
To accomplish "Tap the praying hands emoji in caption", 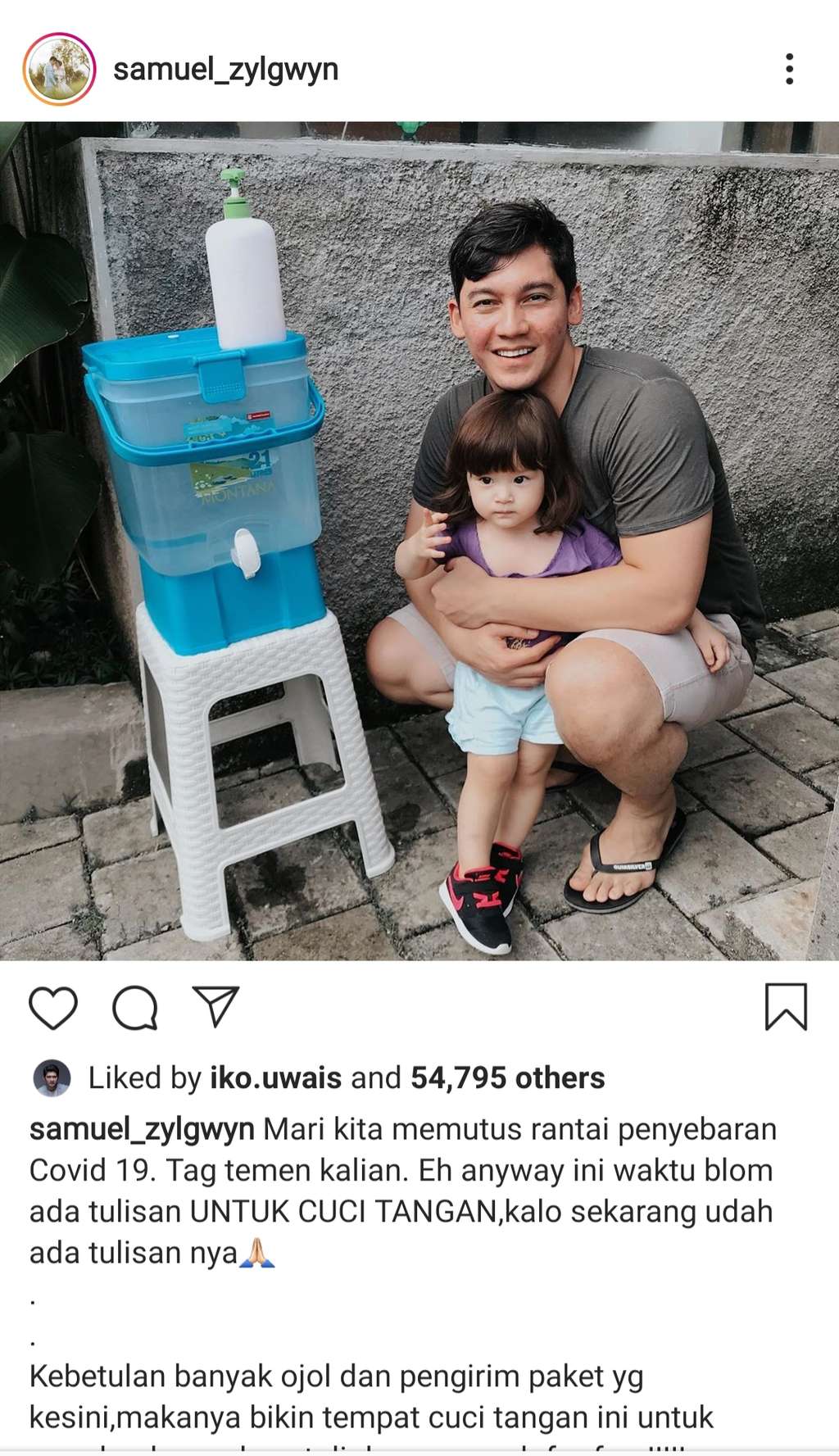I will pos(257,1253).
